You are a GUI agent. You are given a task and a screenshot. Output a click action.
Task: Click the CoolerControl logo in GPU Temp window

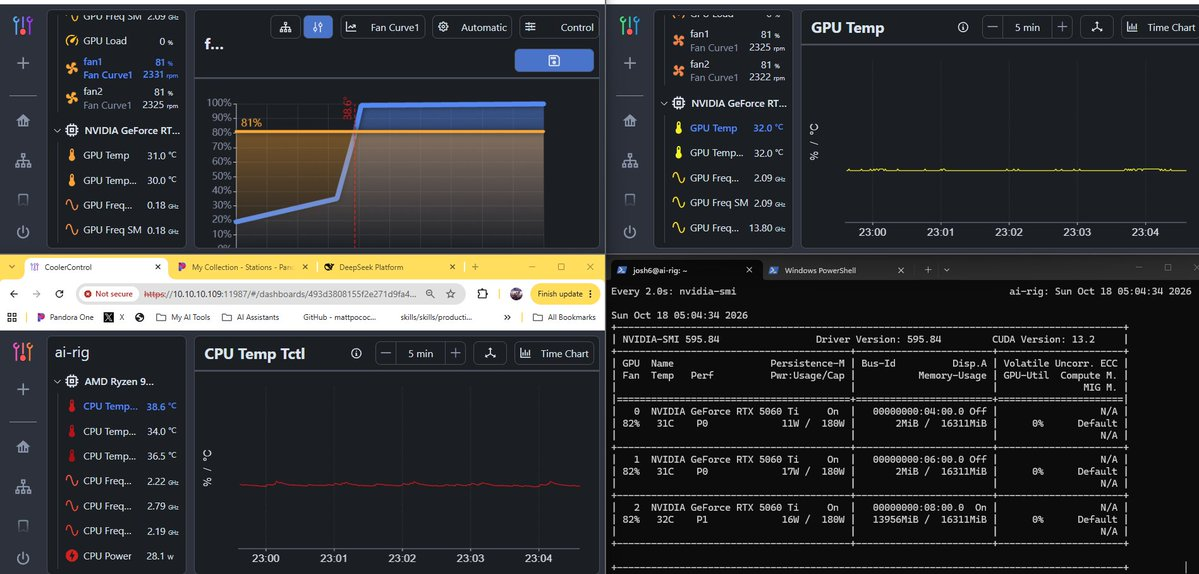point(629,25)
